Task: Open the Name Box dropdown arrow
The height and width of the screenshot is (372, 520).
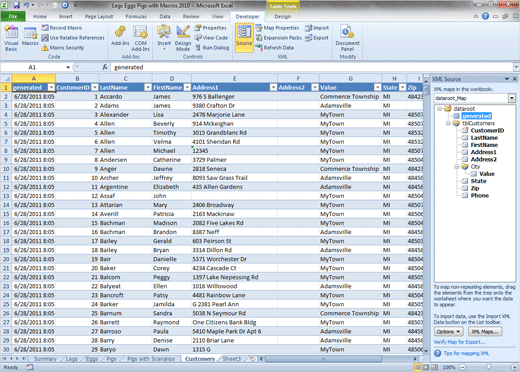Action: click(x=68, y=67)
